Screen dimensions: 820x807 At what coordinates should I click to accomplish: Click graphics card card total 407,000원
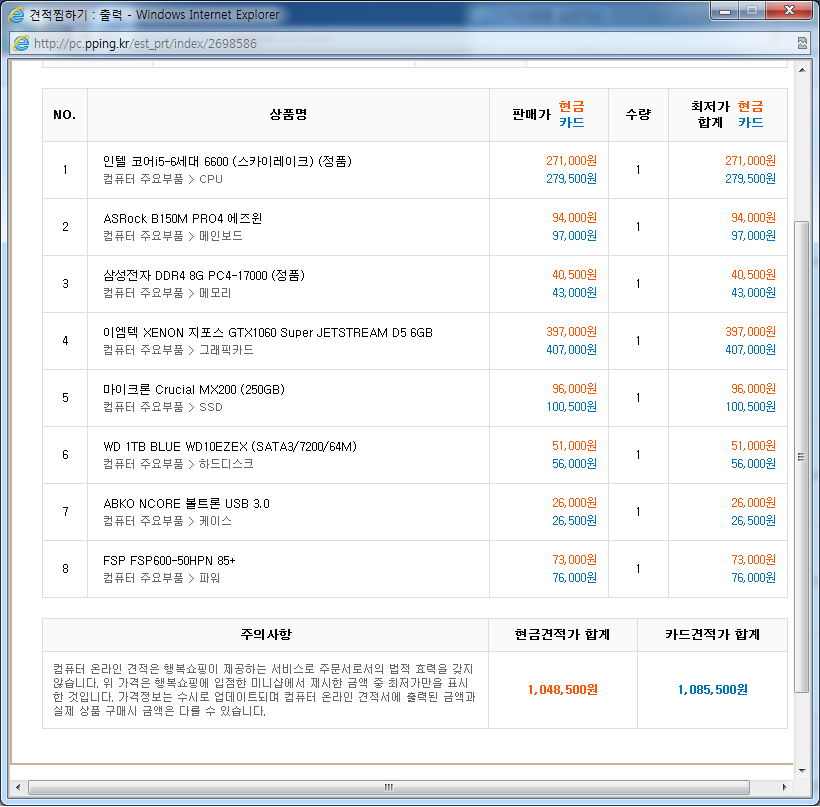pyautogui.click(x=750, y=349)
